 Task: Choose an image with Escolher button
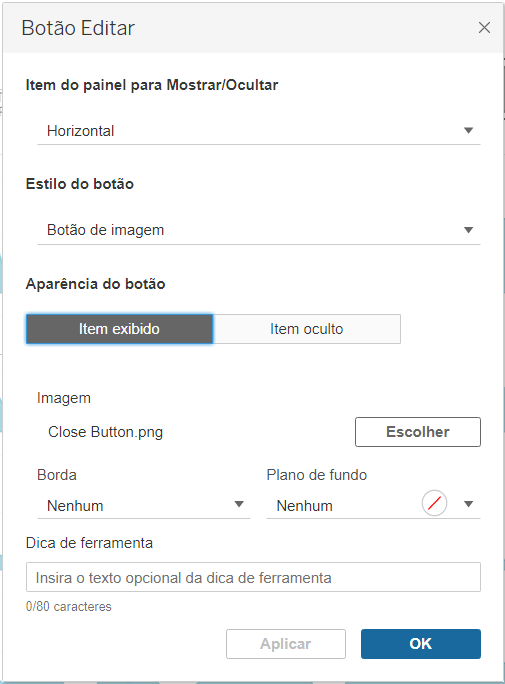(418, 432)
